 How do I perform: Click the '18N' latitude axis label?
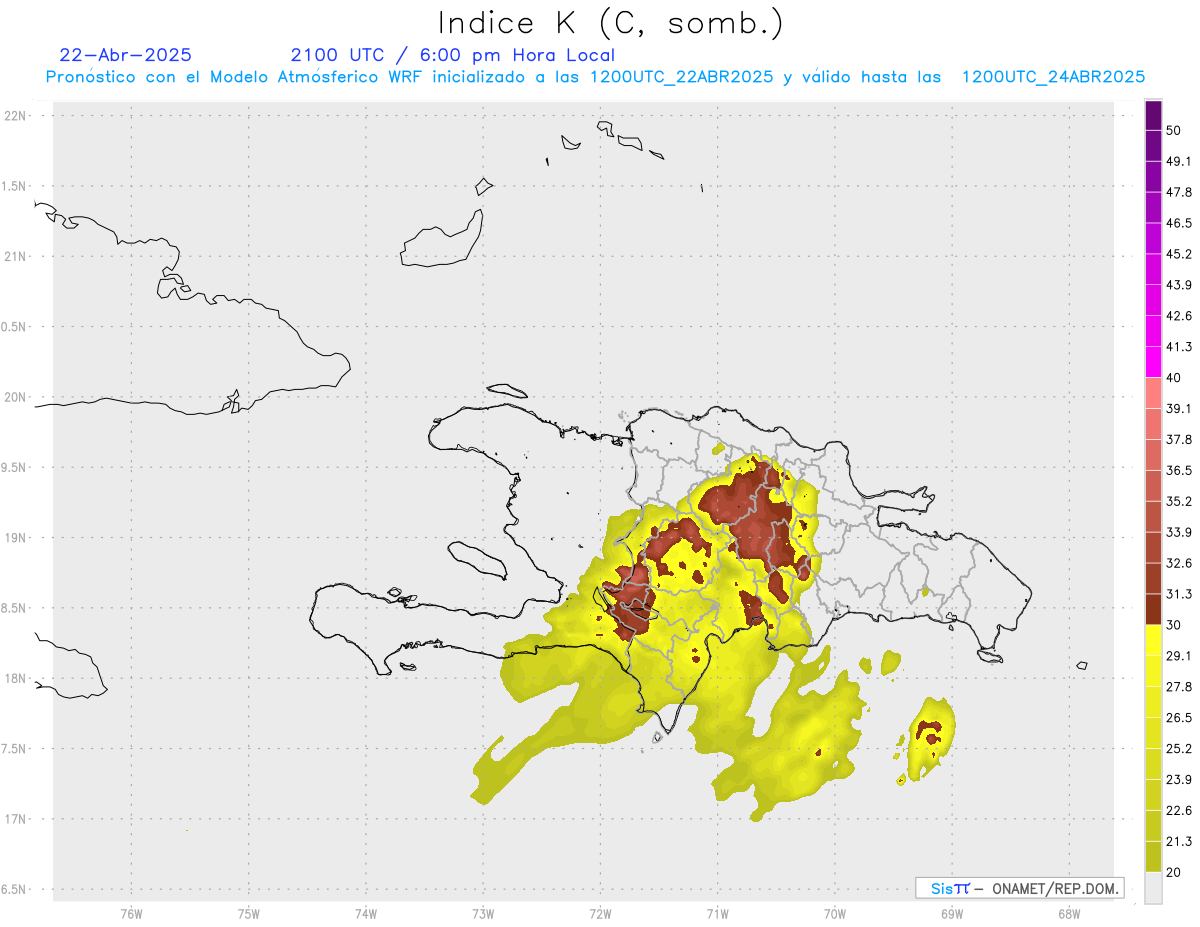tap(16, 679)
